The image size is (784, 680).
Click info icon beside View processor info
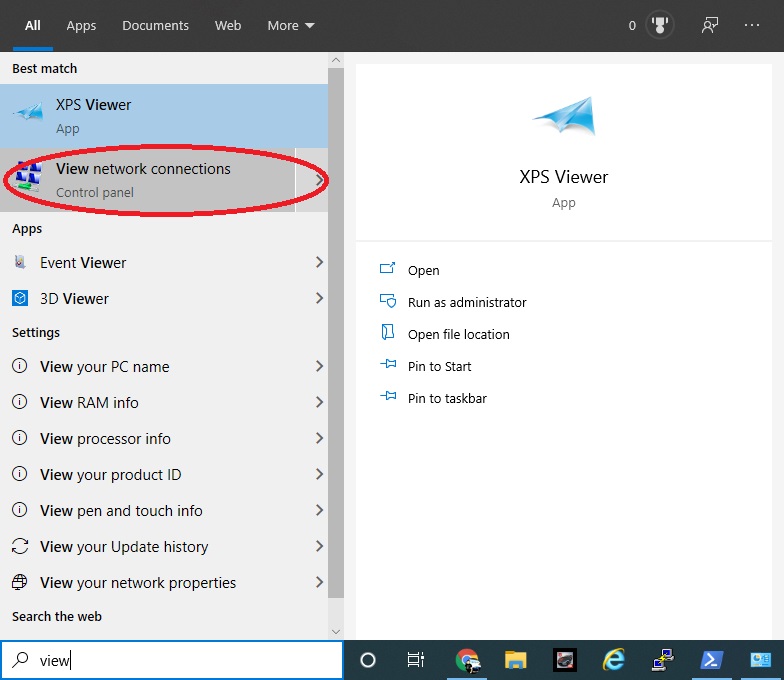[x=20, y=438]
